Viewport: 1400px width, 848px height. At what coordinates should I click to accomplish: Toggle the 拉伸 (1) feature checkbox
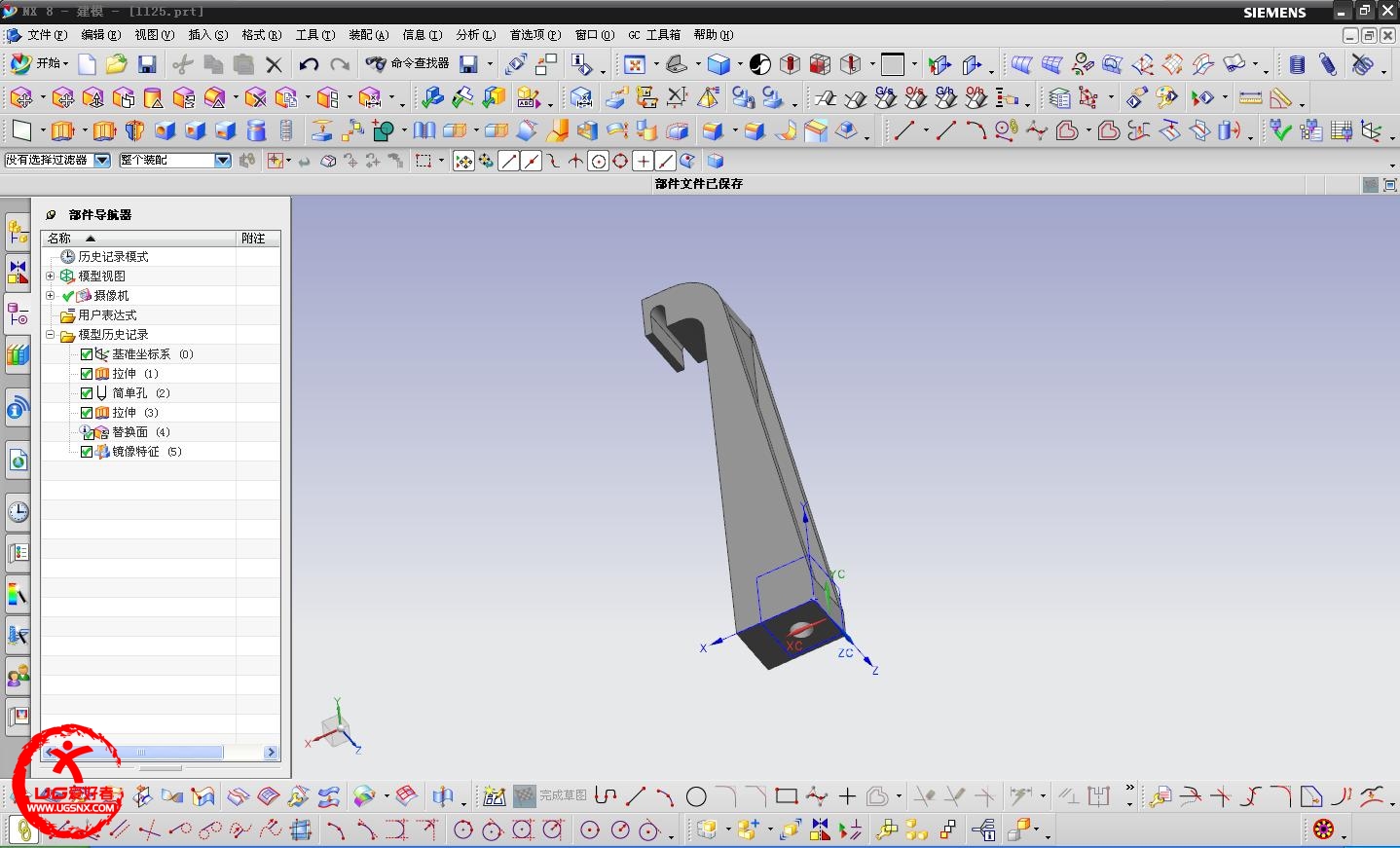pyautogui.click(x=87, y=374)
